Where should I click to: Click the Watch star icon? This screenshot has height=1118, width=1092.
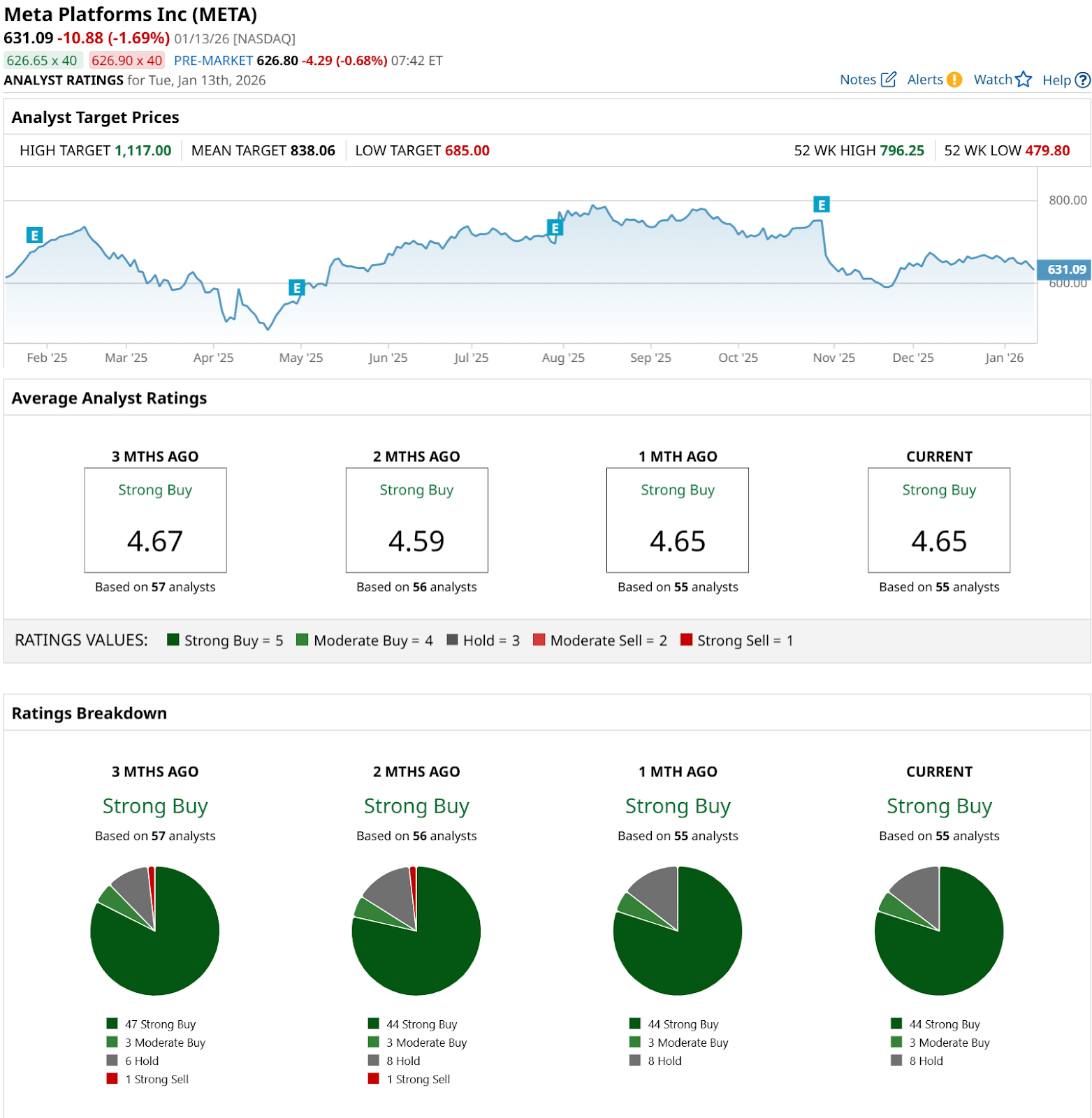[x=1023, y=80]
